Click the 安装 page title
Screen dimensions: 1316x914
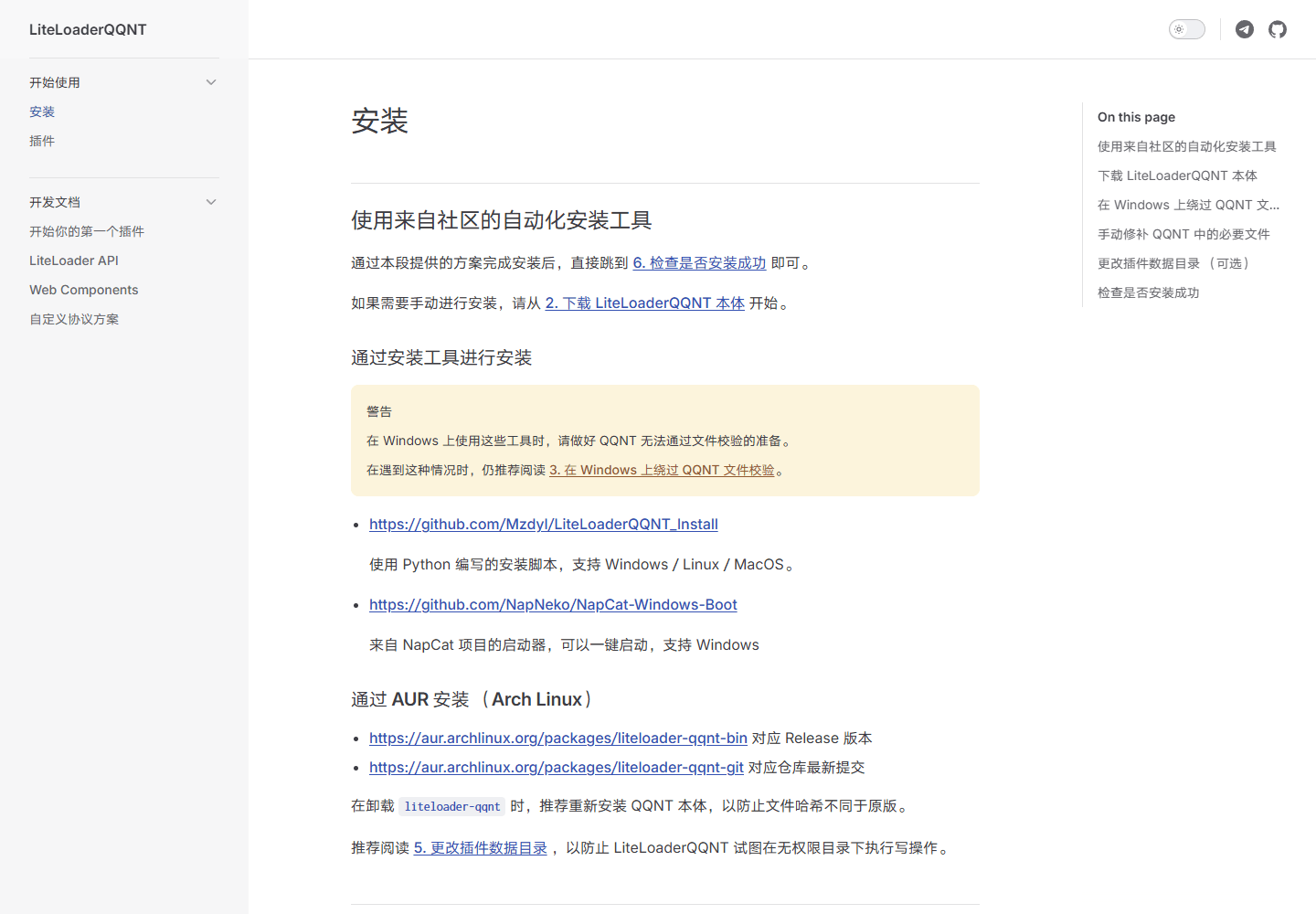click(380, 121)
